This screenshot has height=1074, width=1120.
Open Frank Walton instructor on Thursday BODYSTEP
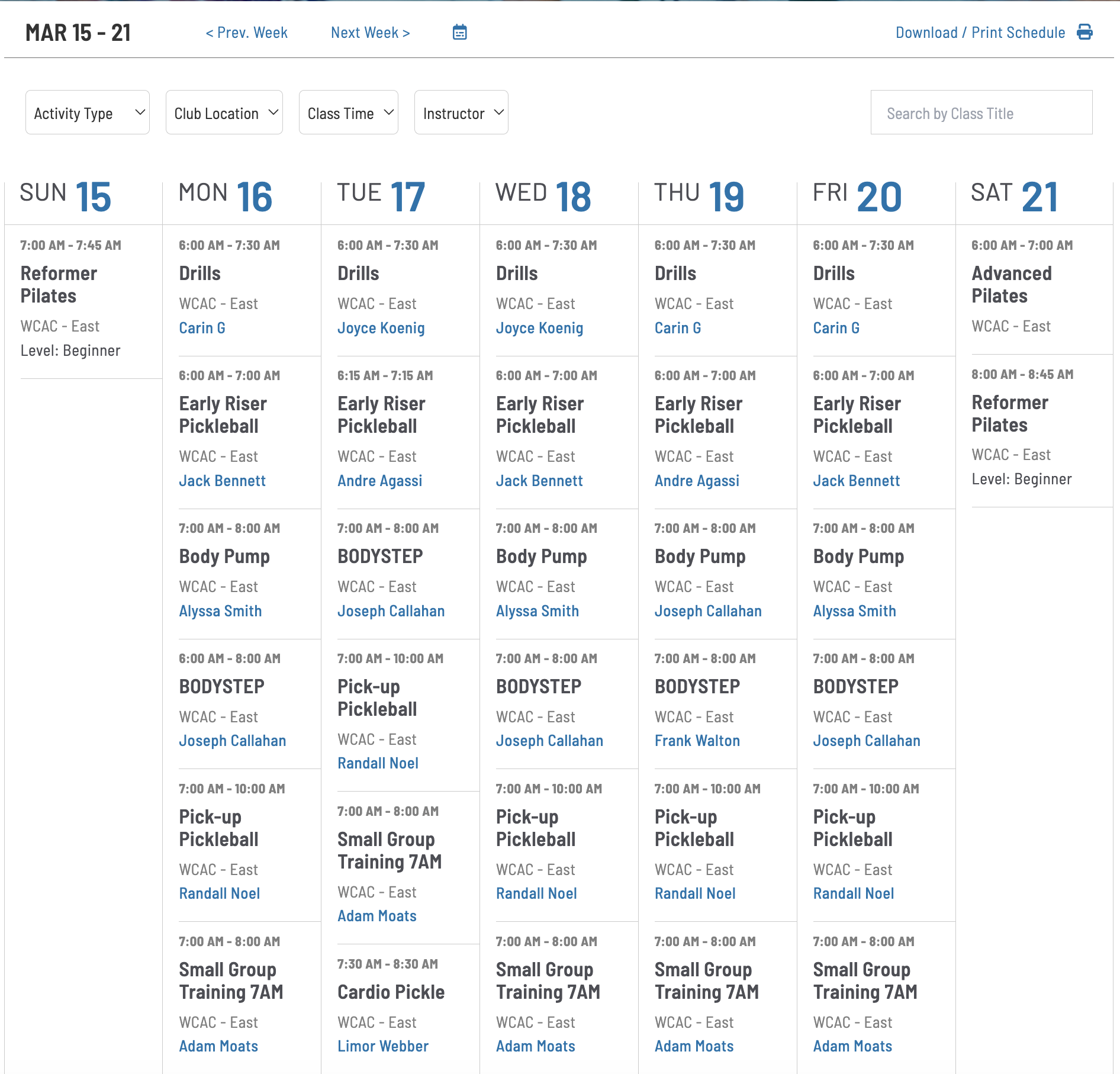click(x=697, y=741)
